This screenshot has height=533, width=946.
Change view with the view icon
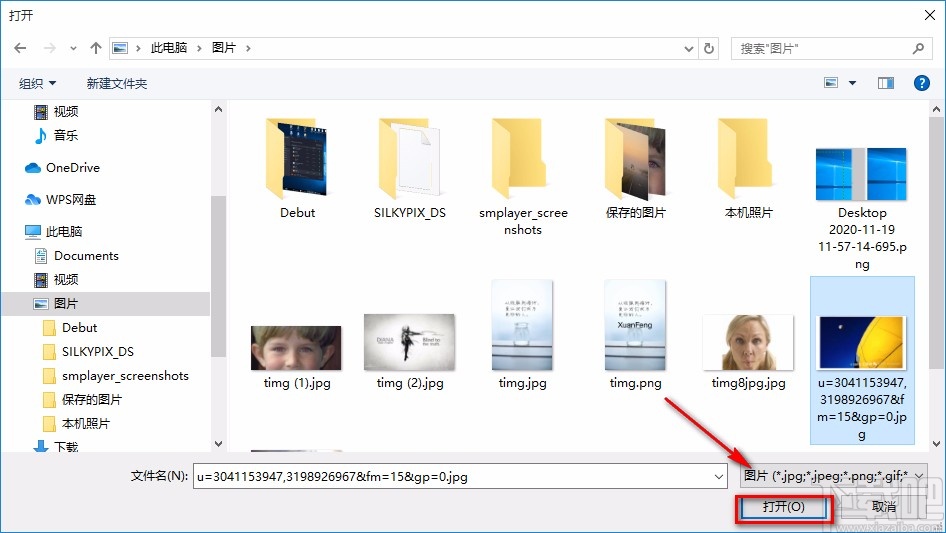point(831,83)
